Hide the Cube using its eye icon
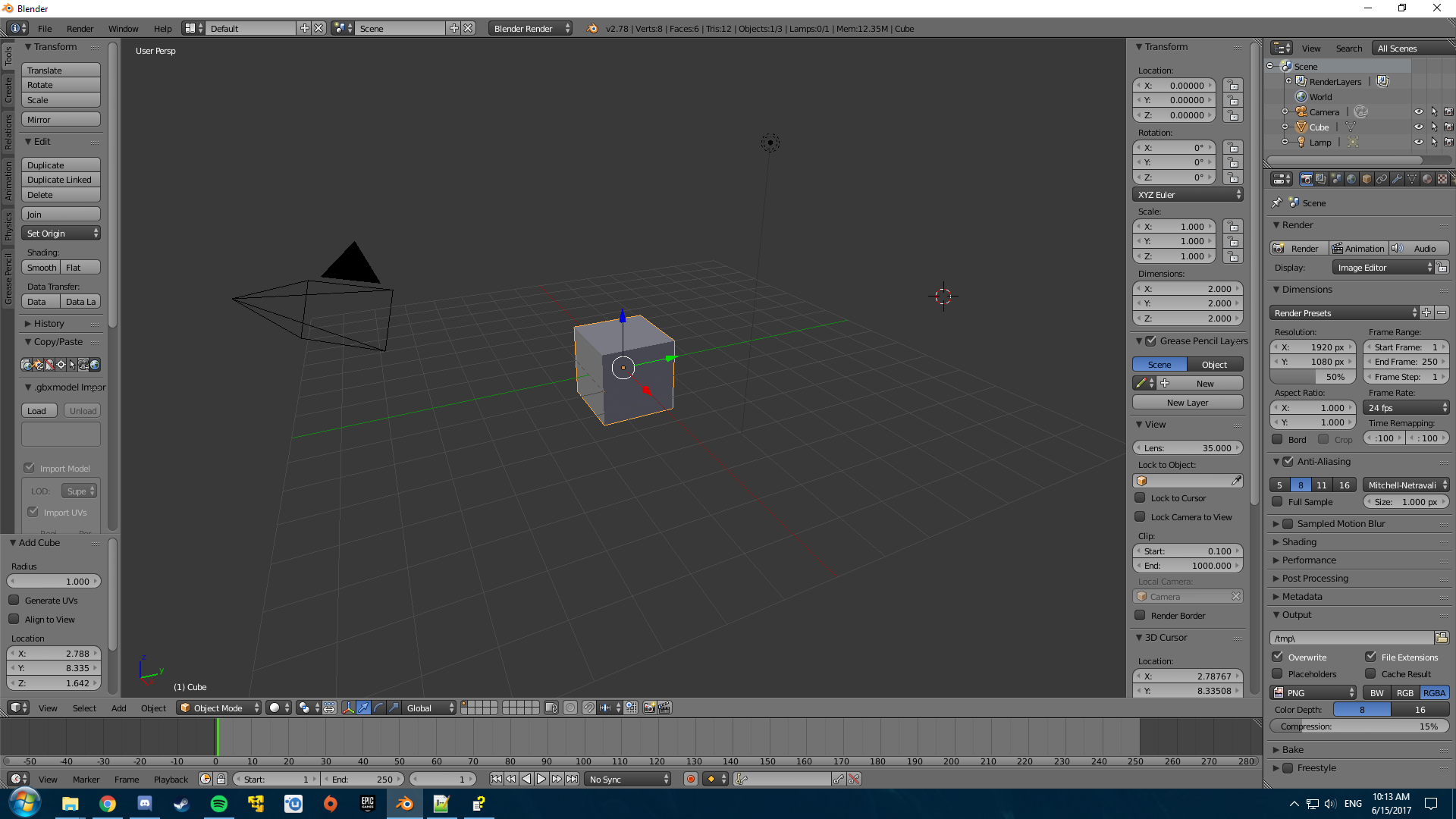1456x819 pixels. pyautogui.click(x=1418, y=127)
